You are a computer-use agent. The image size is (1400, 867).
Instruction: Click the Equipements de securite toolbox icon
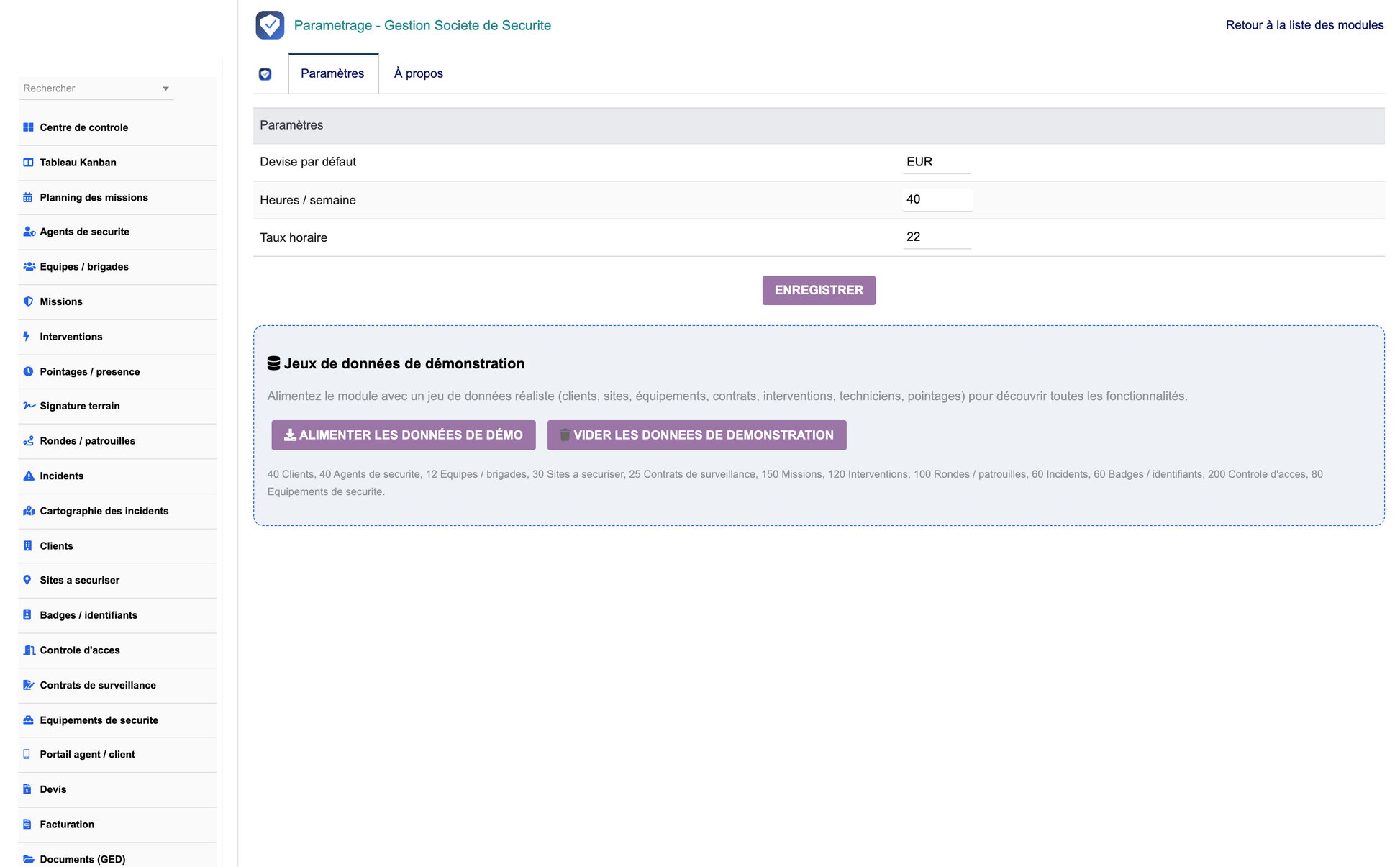(28, 720)
